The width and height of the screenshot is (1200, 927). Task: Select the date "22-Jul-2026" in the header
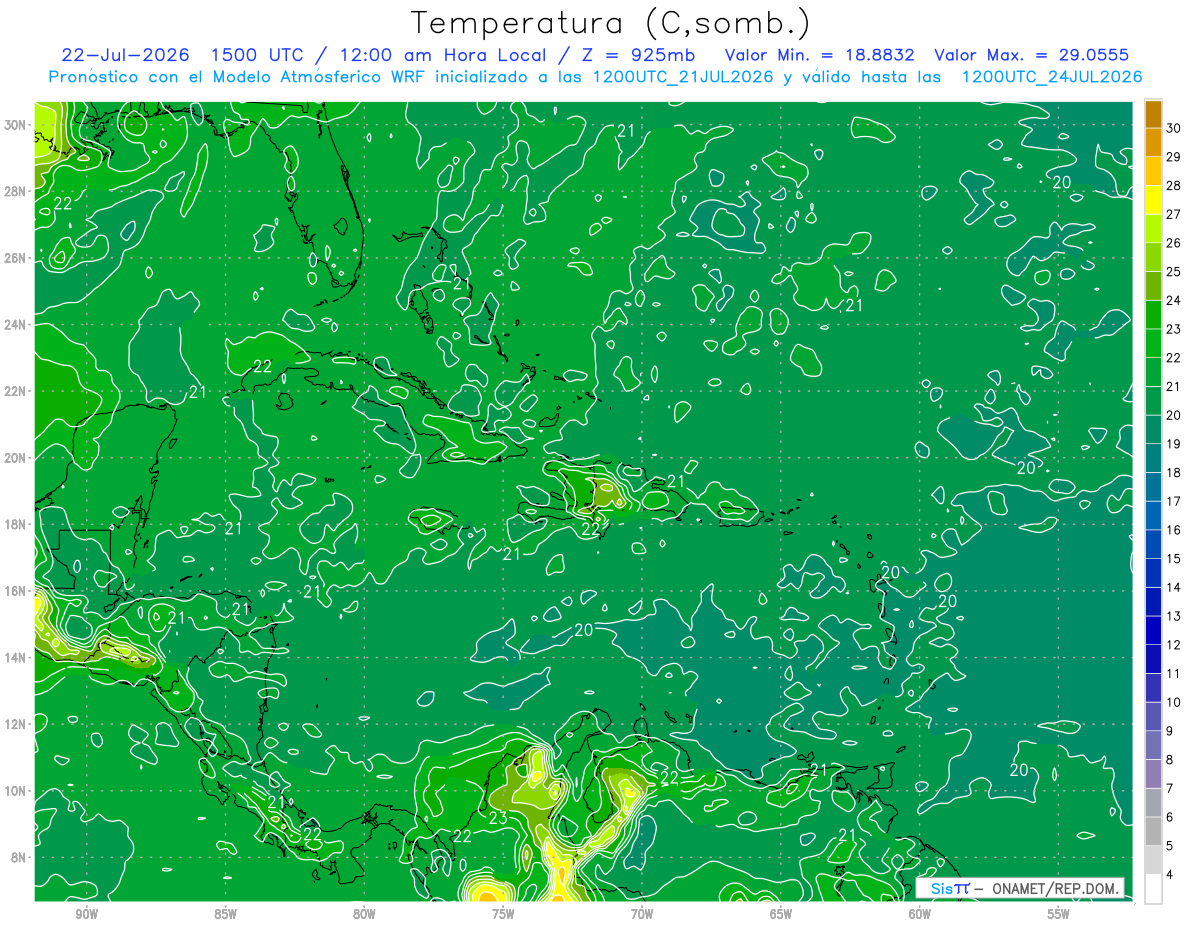(123, 55)
